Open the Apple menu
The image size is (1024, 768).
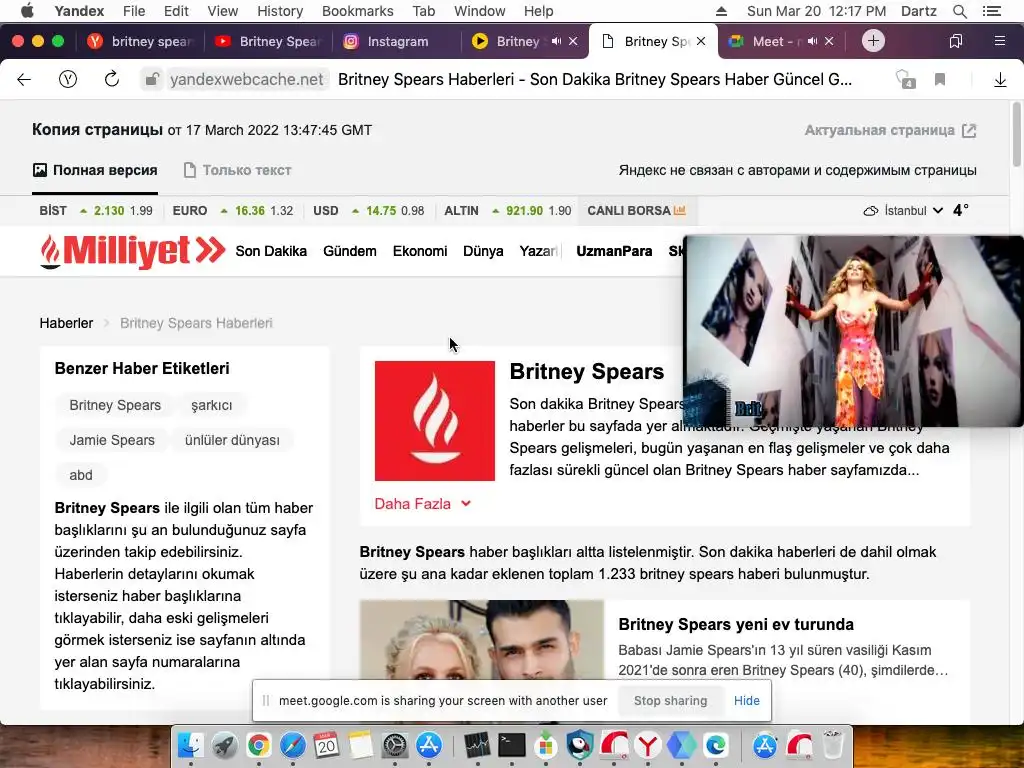(x=27, y=11)
